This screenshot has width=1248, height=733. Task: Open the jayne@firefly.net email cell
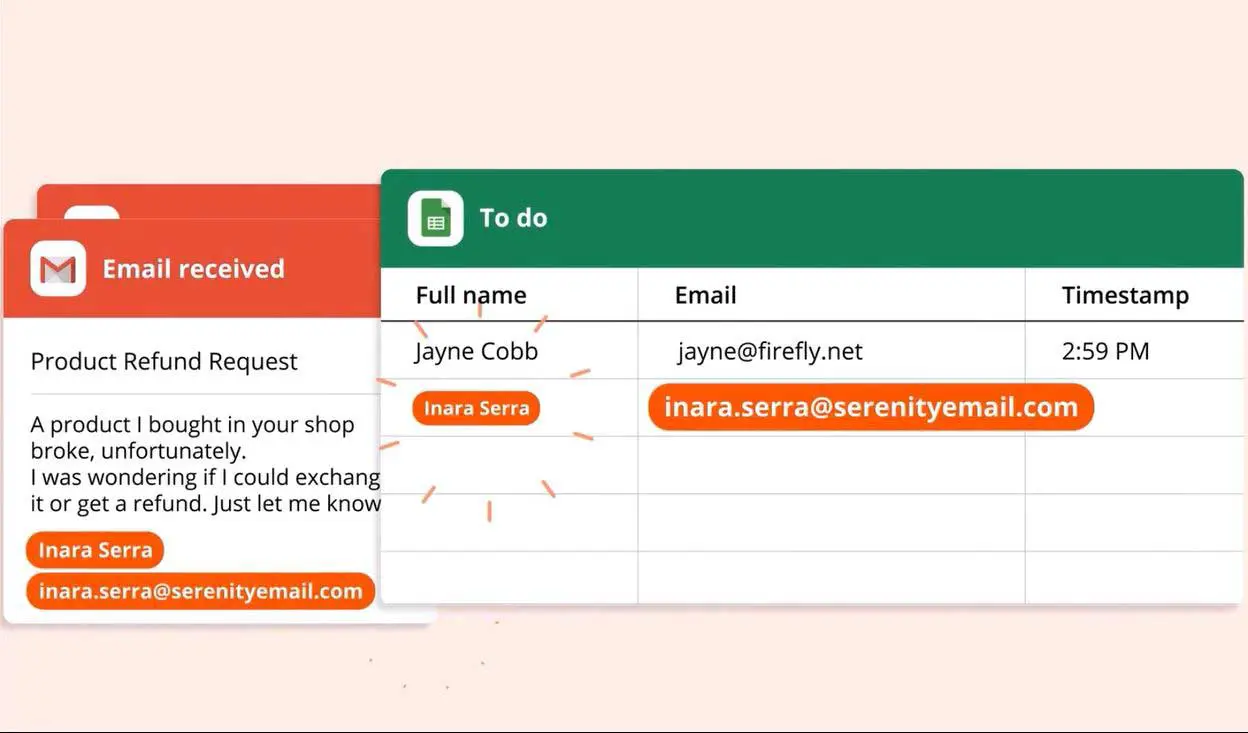click(769, 352)
